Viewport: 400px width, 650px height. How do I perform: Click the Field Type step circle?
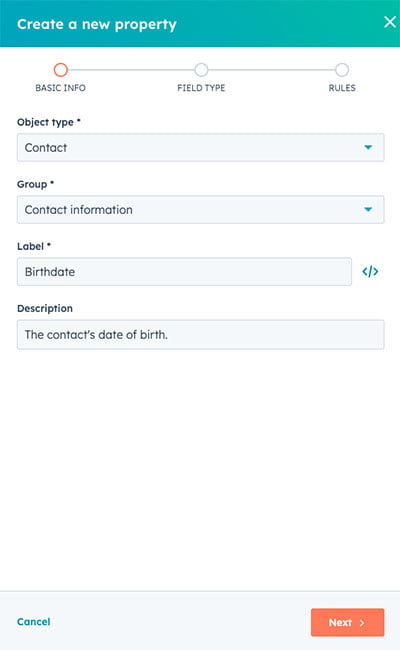tap(201, 70)
